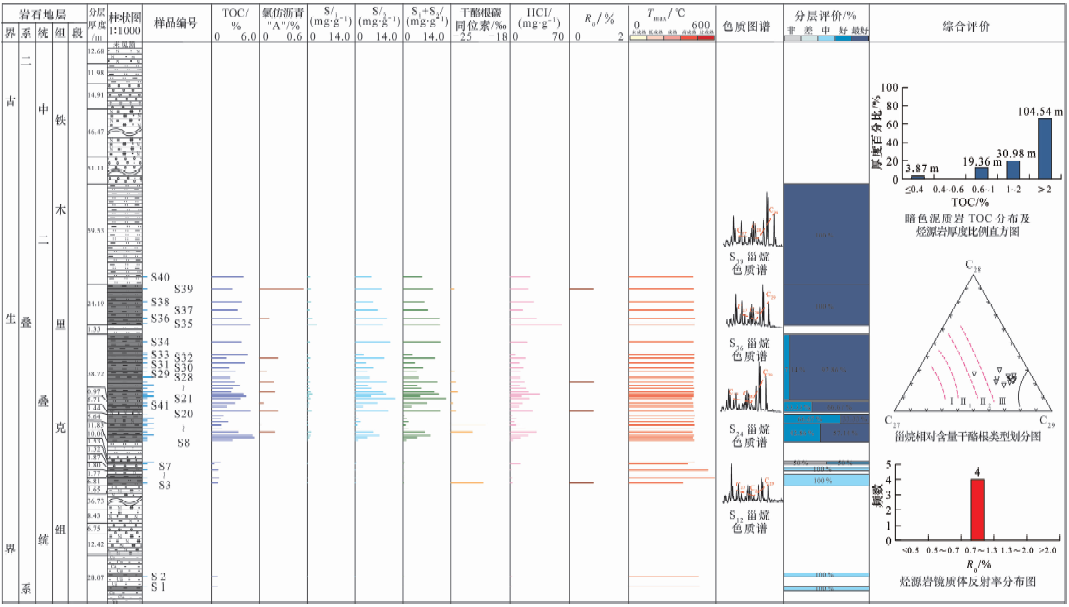
Task: Select sample label S7
Action: tap(165, 467)
